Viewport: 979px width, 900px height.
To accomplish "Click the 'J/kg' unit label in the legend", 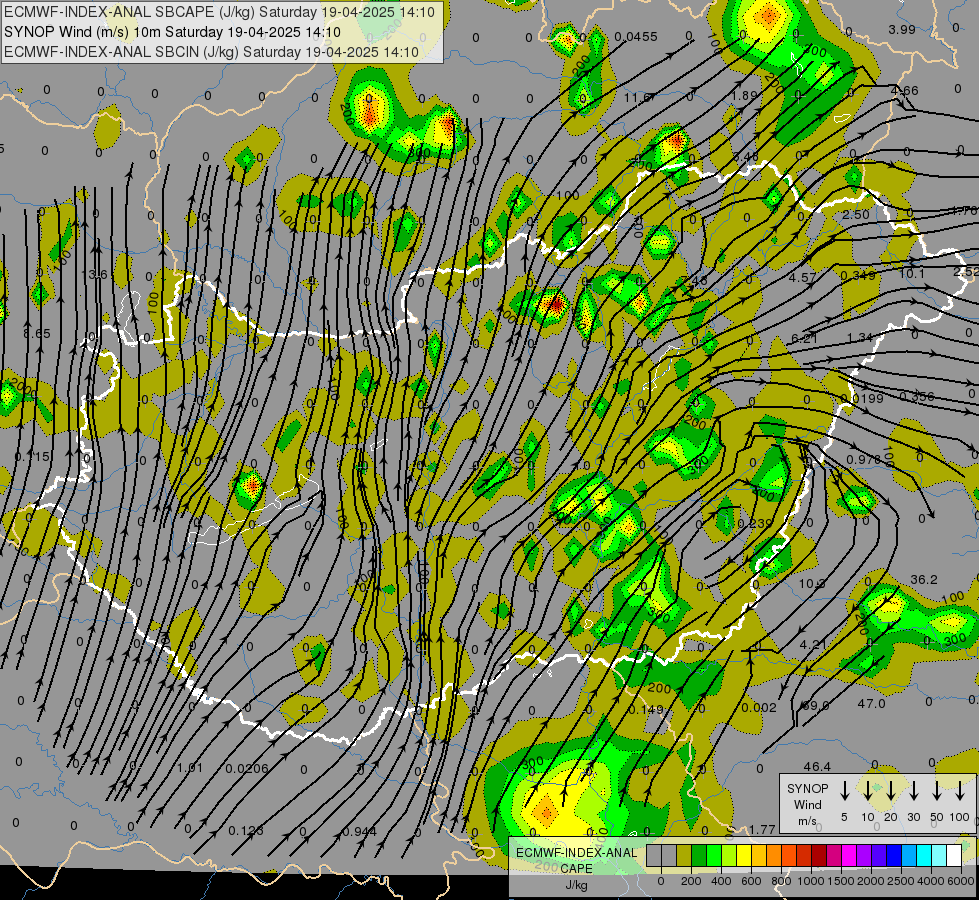I will click(576, 885).
